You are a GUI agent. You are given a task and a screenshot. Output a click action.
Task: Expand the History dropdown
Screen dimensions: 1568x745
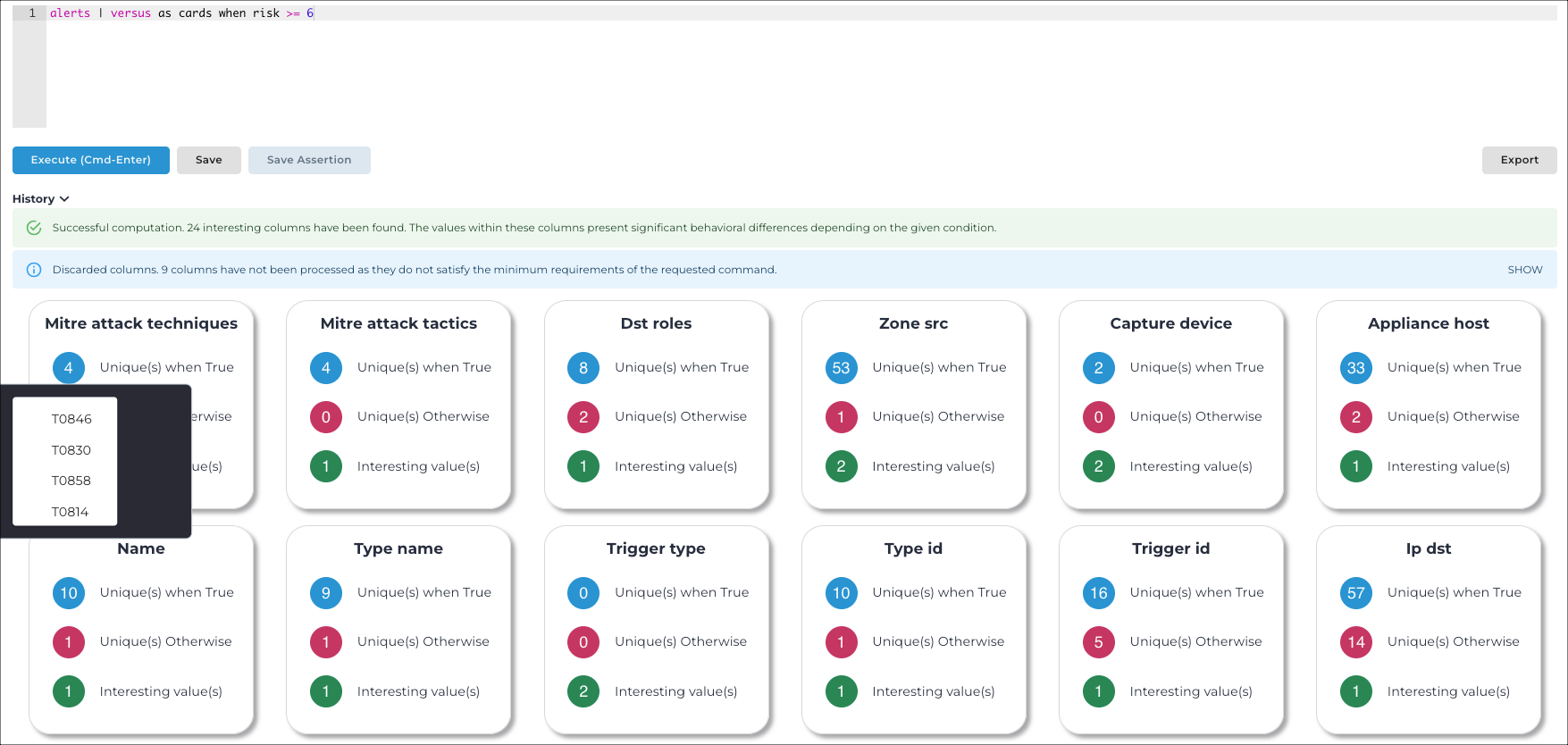[x=40, y=199]
